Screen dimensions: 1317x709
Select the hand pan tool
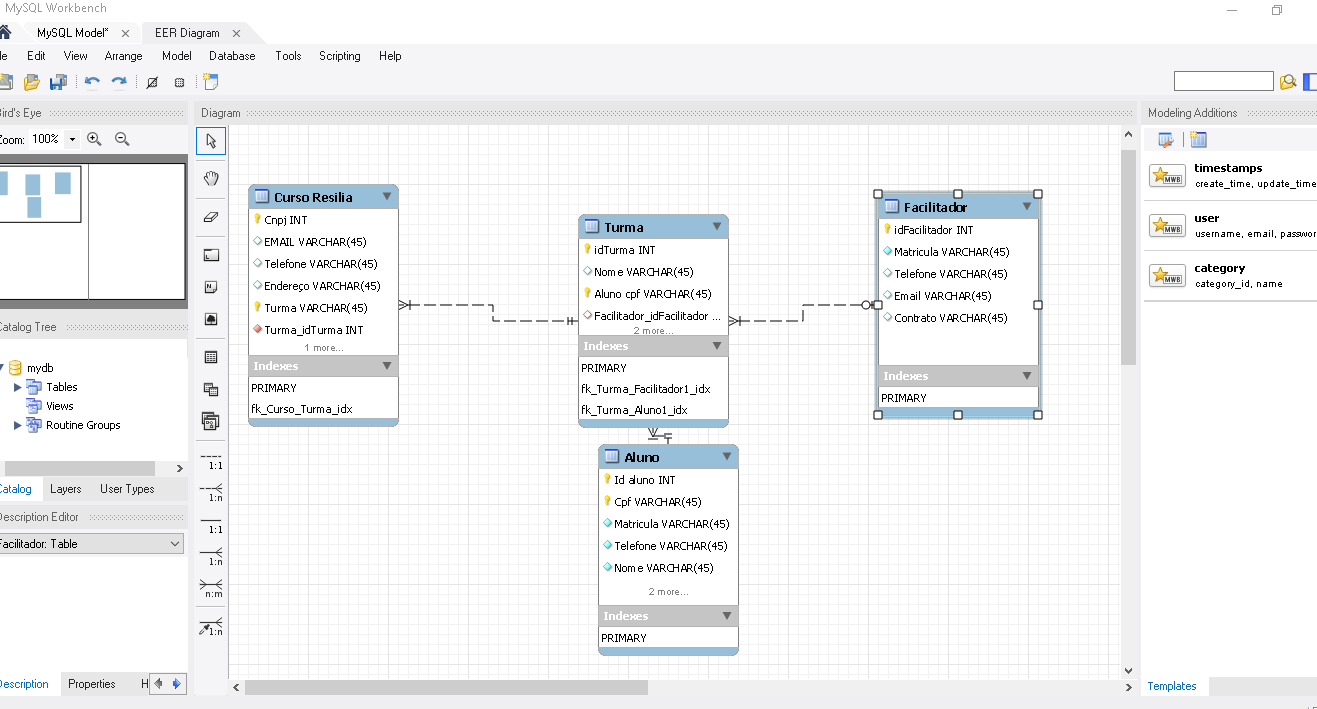point(211,179)
